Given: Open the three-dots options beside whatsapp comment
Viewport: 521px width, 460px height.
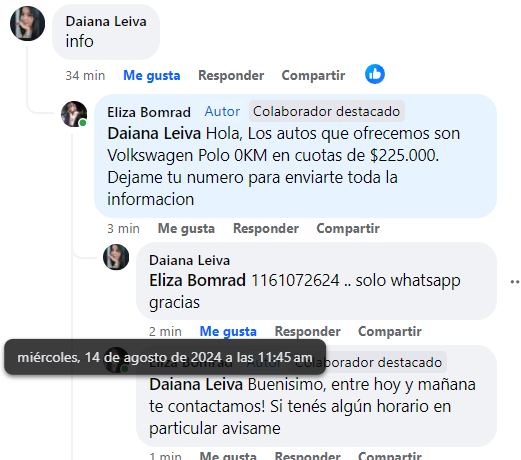Looking at the screenshot, I should coord(515,282).
